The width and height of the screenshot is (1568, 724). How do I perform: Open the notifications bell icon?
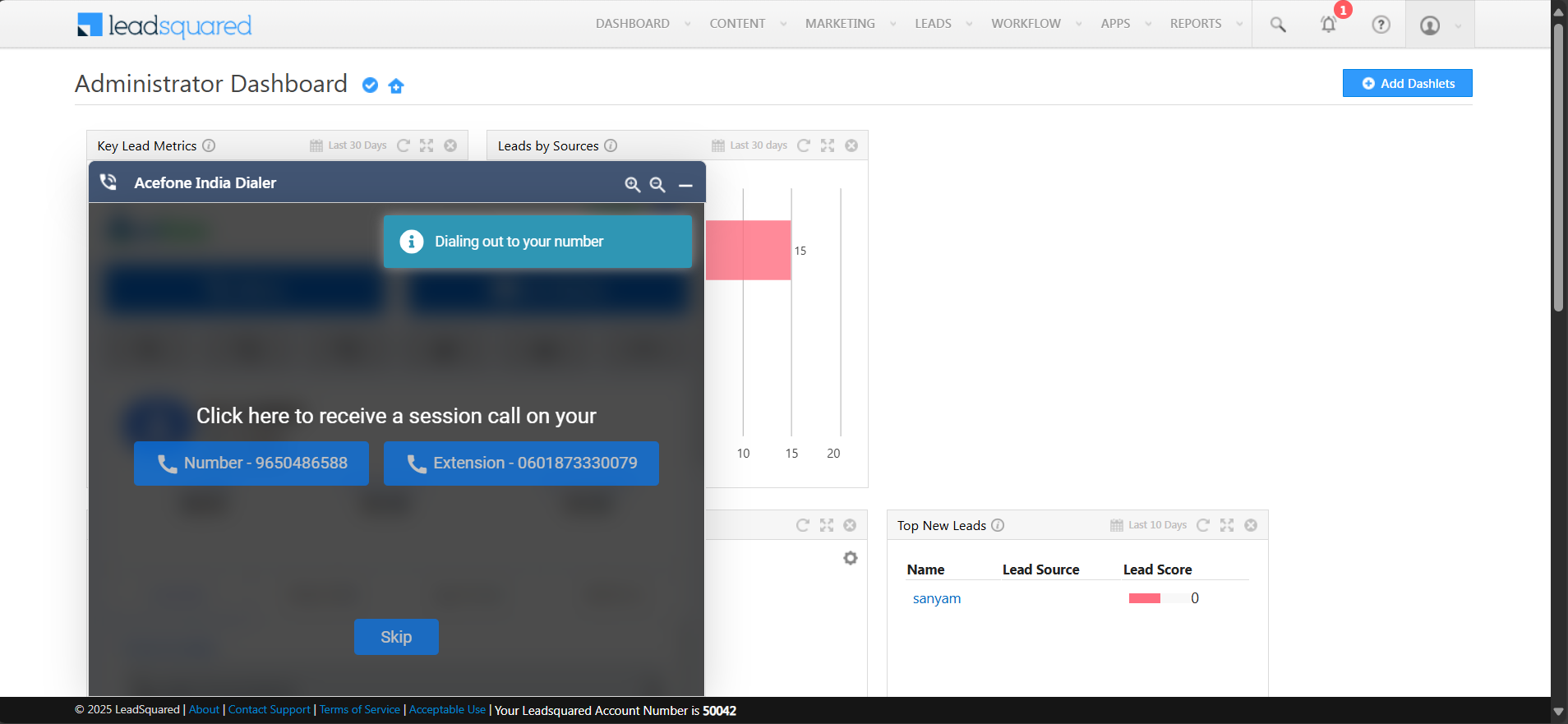(x=1328, y=25)
